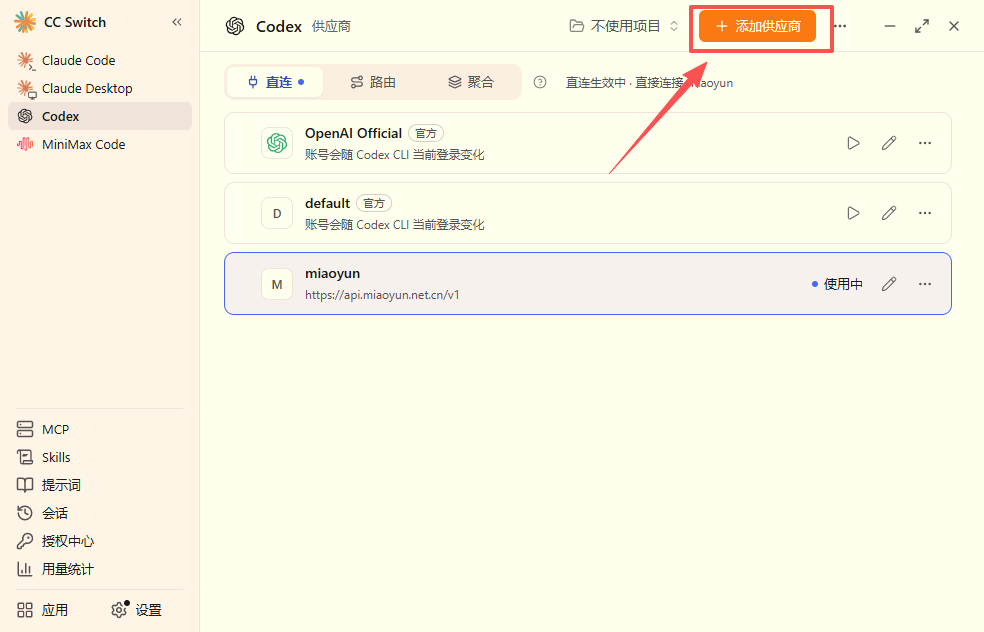Click 官方 badge next to default

coord(374,203)
